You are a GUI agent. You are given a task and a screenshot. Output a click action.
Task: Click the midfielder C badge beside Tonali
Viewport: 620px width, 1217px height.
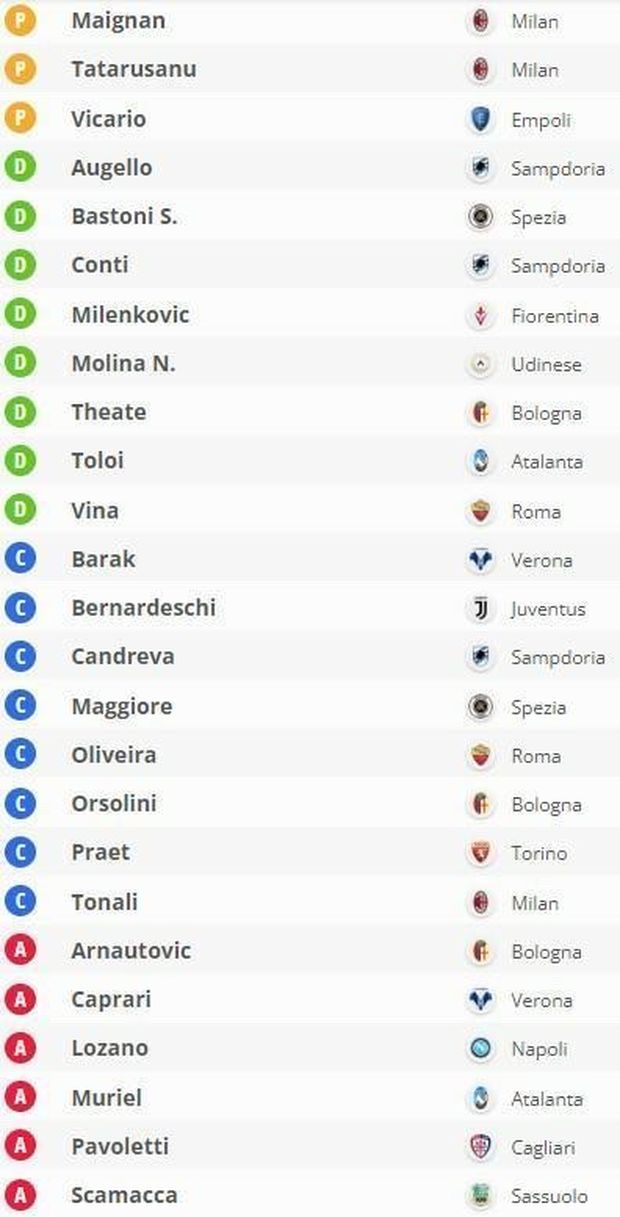tap(20, 901)
